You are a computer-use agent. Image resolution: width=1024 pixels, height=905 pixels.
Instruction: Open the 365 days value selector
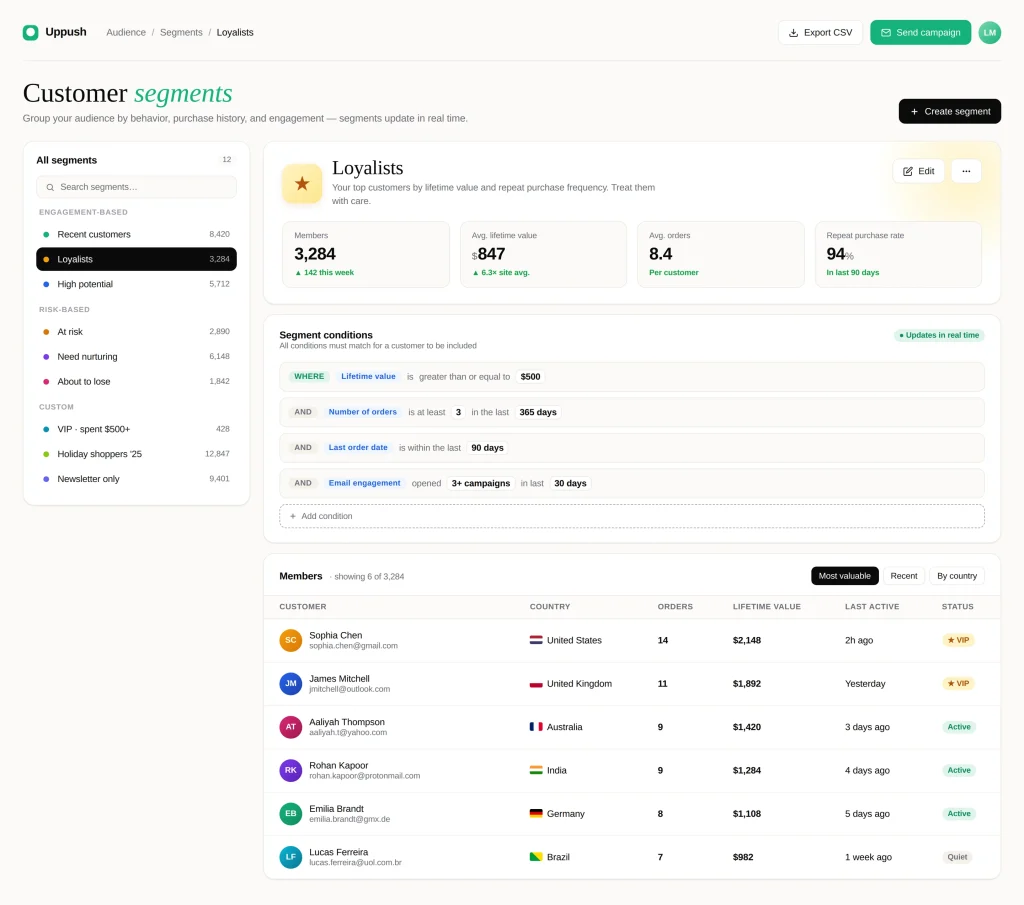point(537,412)
